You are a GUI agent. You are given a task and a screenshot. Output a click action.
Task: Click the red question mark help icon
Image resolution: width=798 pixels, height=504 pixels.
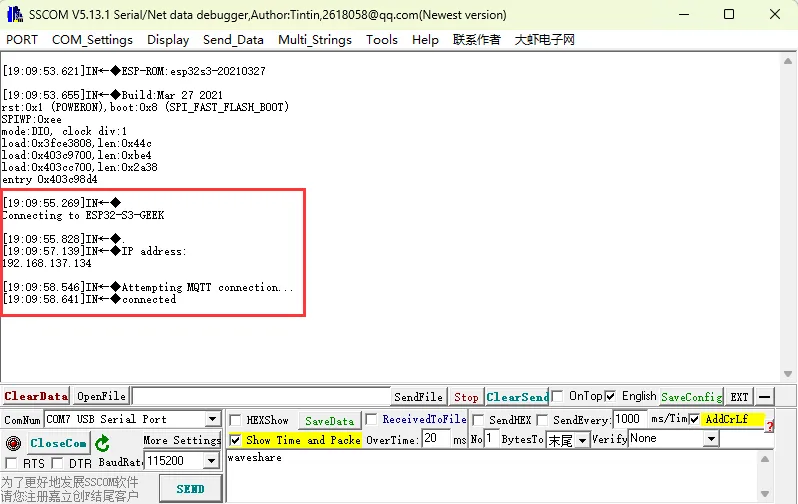click(770, 426)
